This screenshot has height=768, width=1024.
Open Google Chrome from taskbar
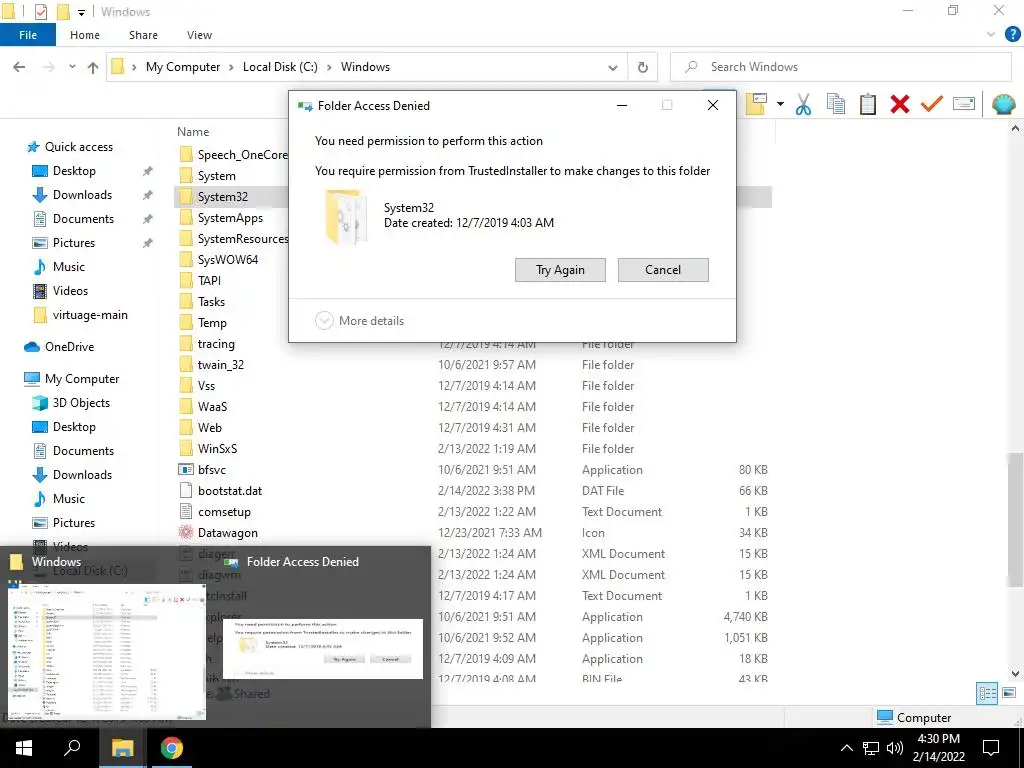click(172, 748)
